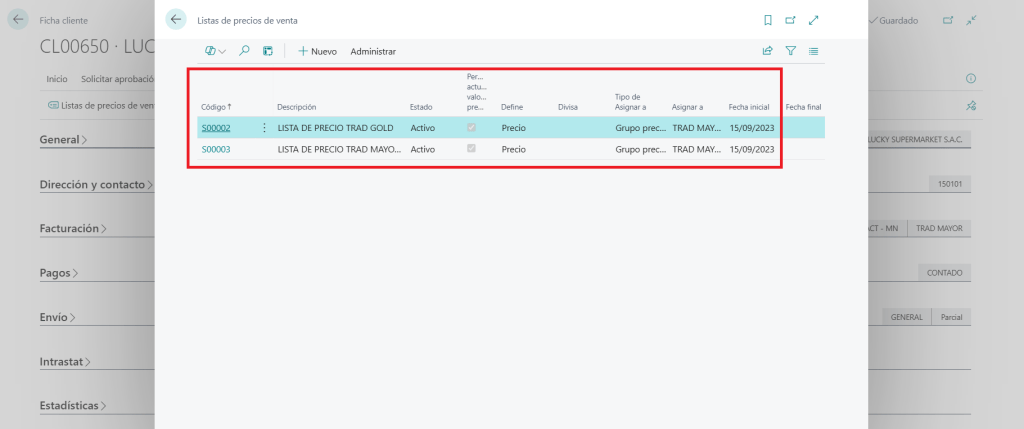Open the filter pane funnel icon

[x=790, y=51]
